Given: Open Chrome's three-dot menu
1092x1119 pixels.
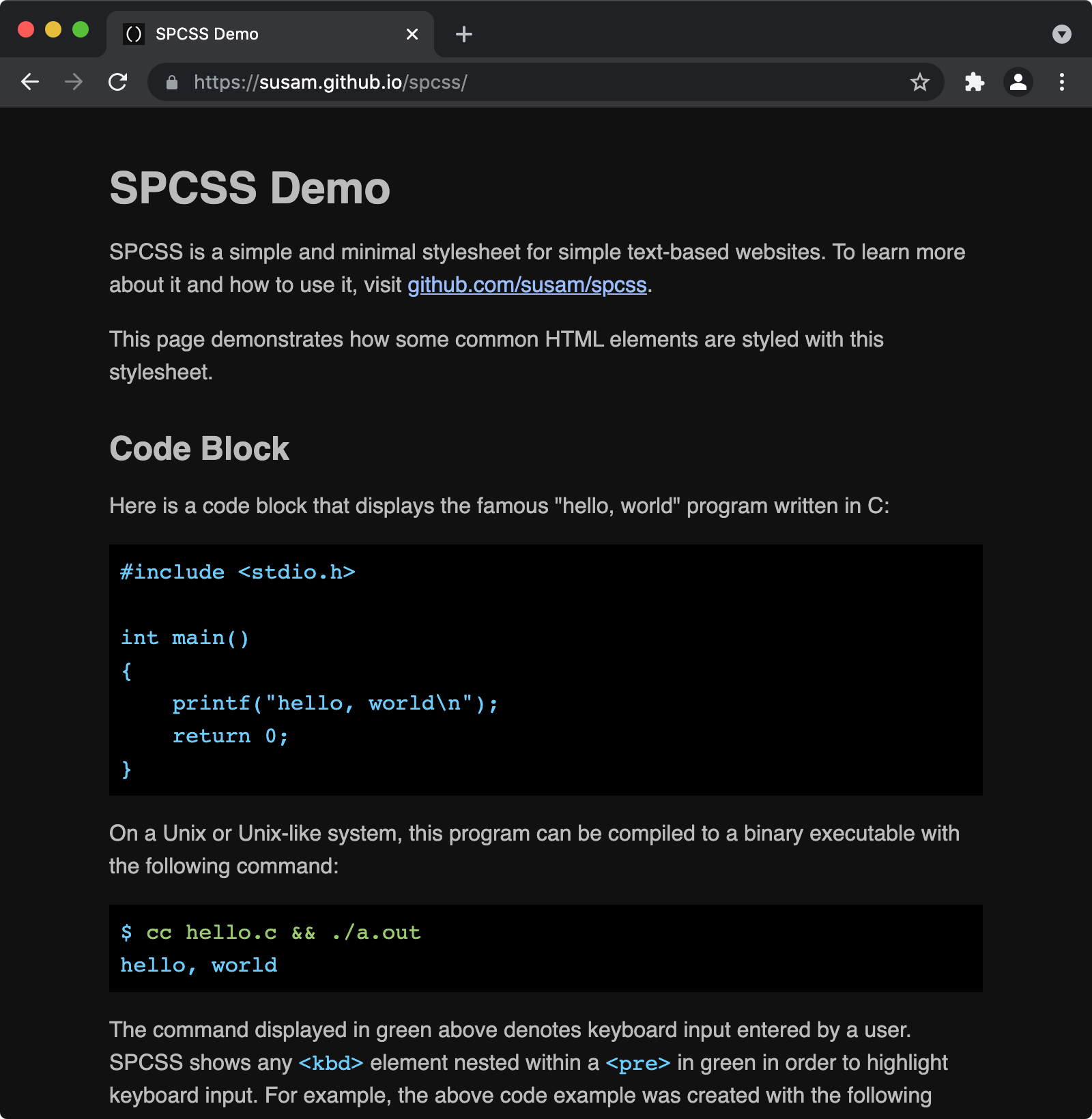Looking at the screenshot, I should [1062, 83].
